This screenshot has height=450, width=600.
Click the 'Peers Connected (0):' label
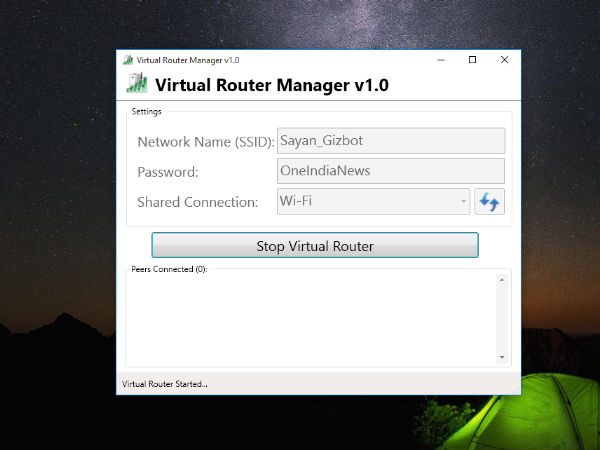pyautogui.click(x=169, y=269)
